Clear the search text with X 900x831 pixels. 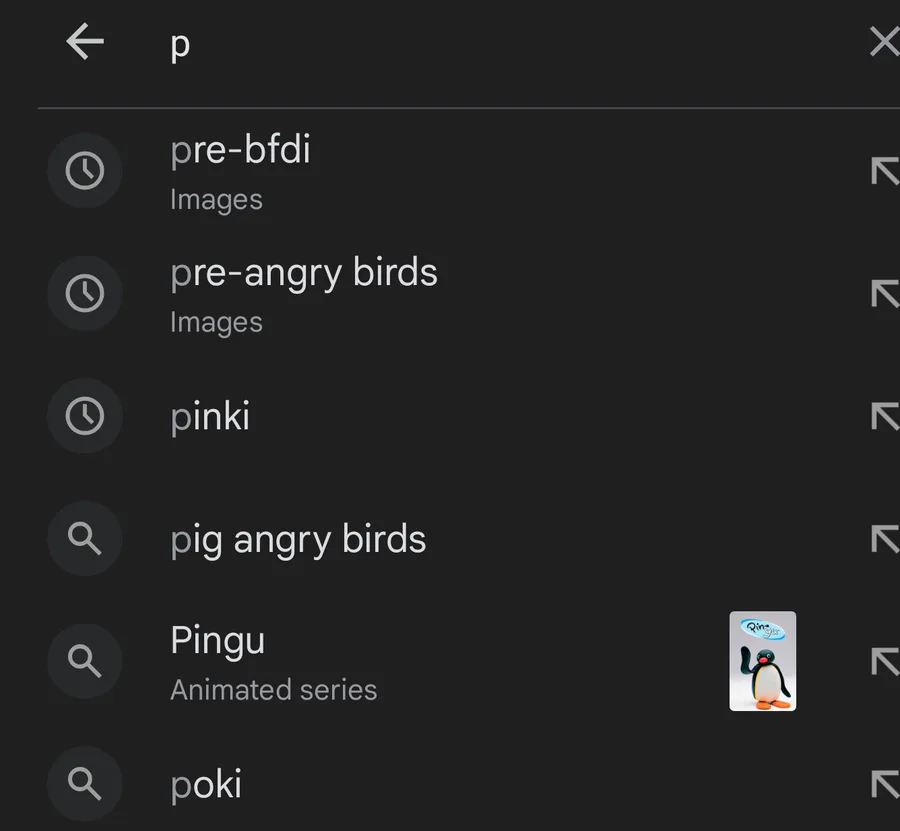point(885,41)
